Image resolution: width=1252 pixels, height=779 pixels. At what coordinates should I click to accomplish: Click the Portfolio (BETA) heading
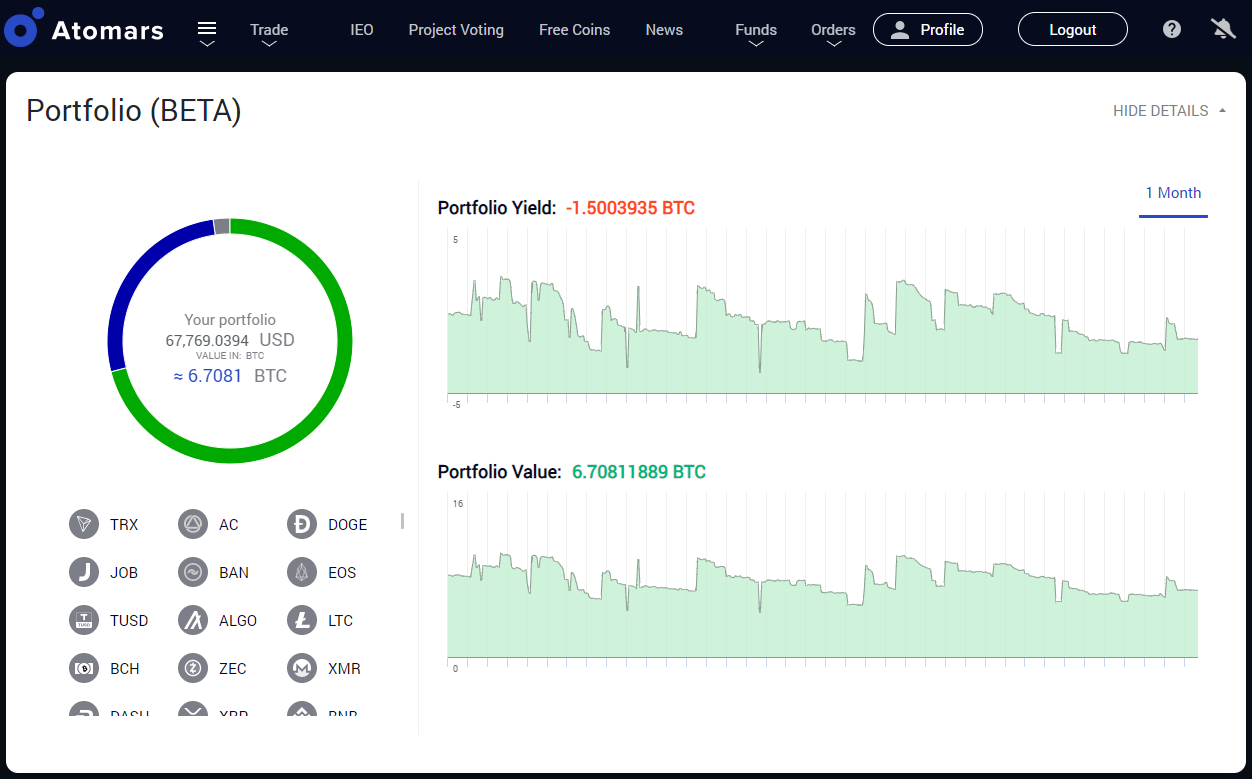(134, 111)
